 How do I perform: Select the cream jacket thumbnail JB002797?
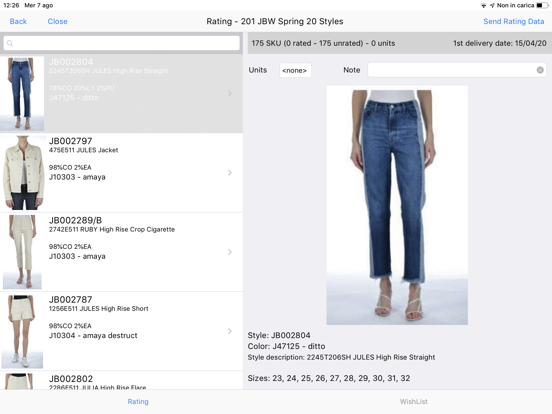click(x=23, y=172)
